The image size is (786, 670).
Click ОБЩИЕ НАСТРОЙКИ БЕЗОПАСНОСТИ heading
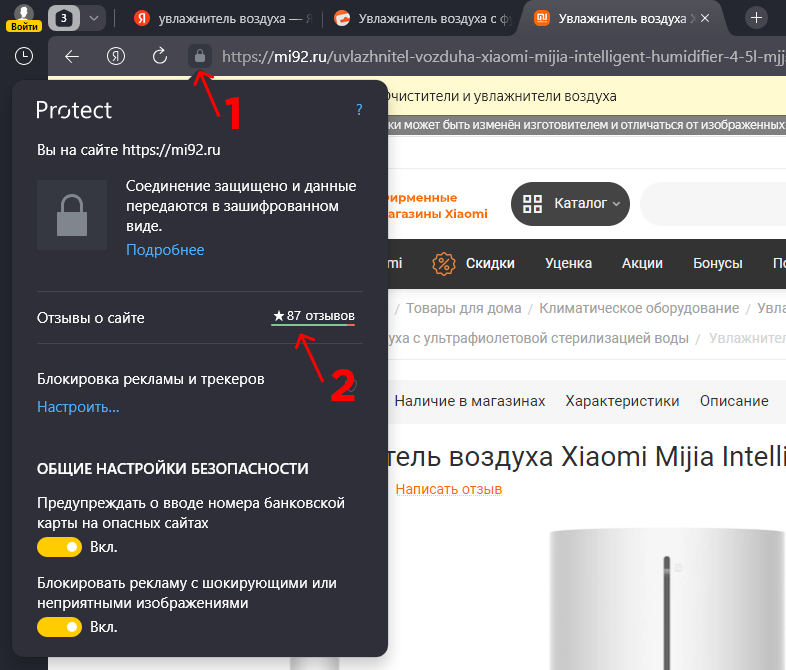coord(172,469)
